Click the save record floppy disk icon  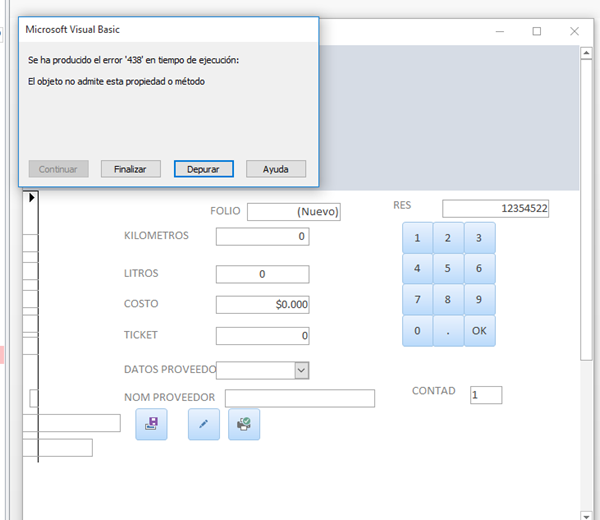tap(151, 424)
